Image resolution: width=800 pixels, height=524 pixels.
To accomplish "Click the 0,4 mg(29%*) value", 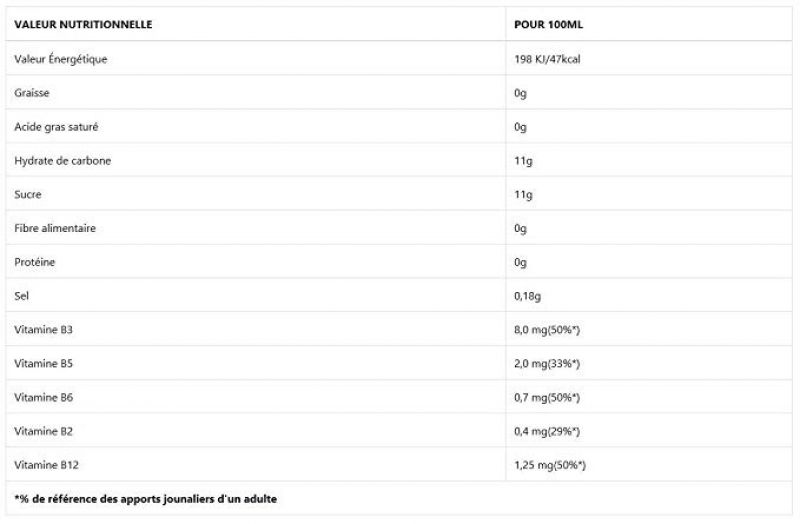I will point(547,431).
